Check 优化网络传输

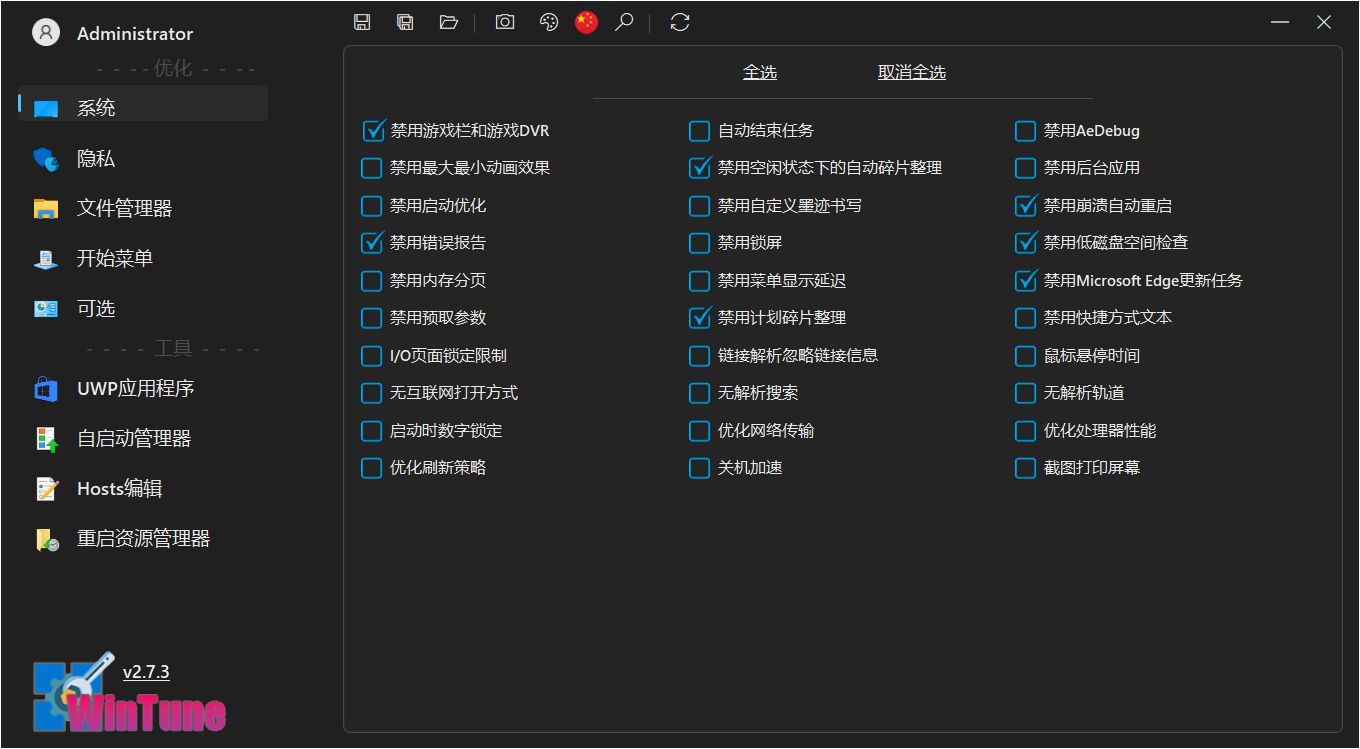700,431
